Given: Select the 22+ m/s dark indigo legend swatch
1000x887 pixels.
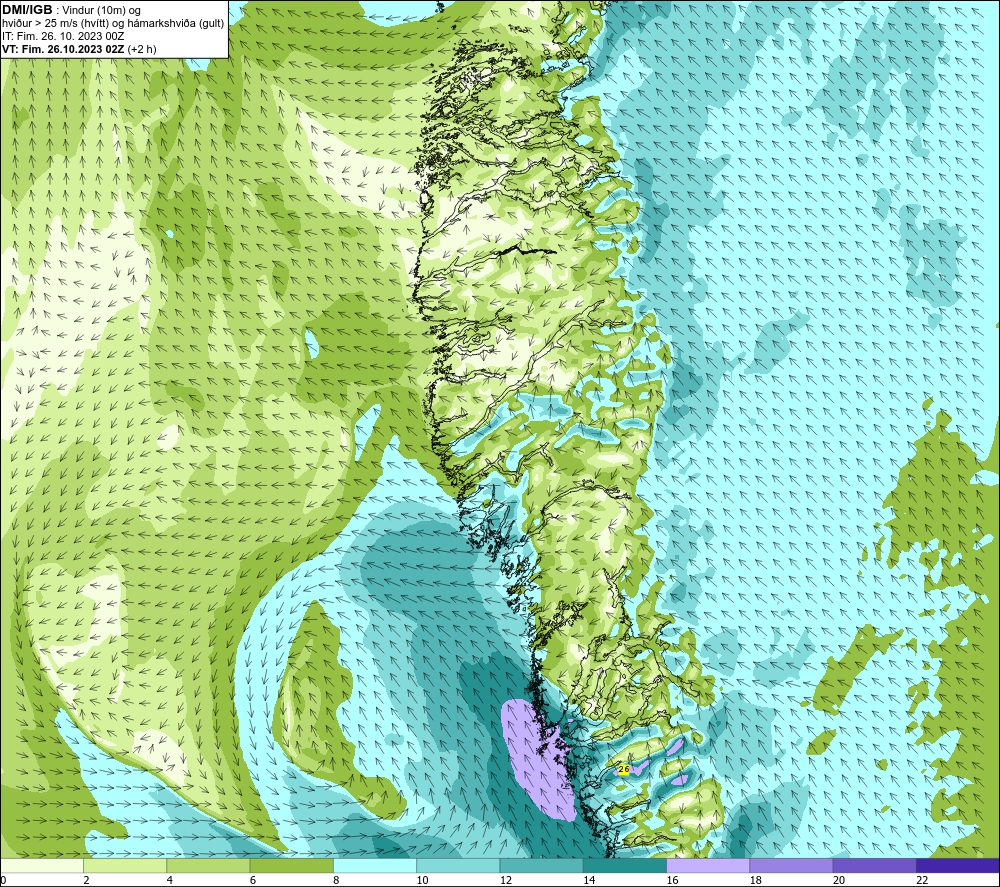Looking at the screenshot, I should (x=957, y=865).
